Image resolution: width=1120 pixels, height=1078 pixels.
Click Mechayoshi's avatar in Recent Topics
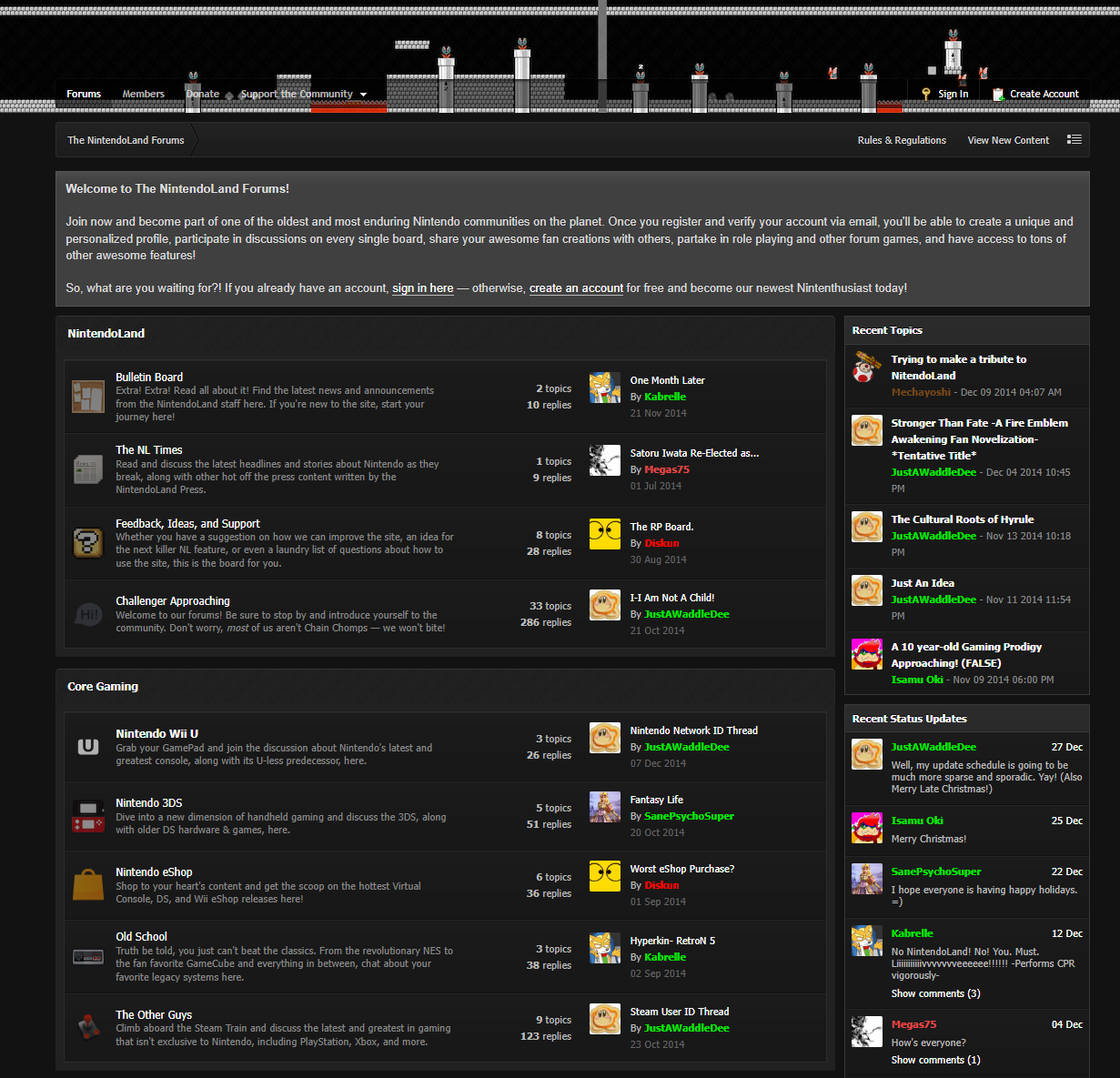[867, 367]
